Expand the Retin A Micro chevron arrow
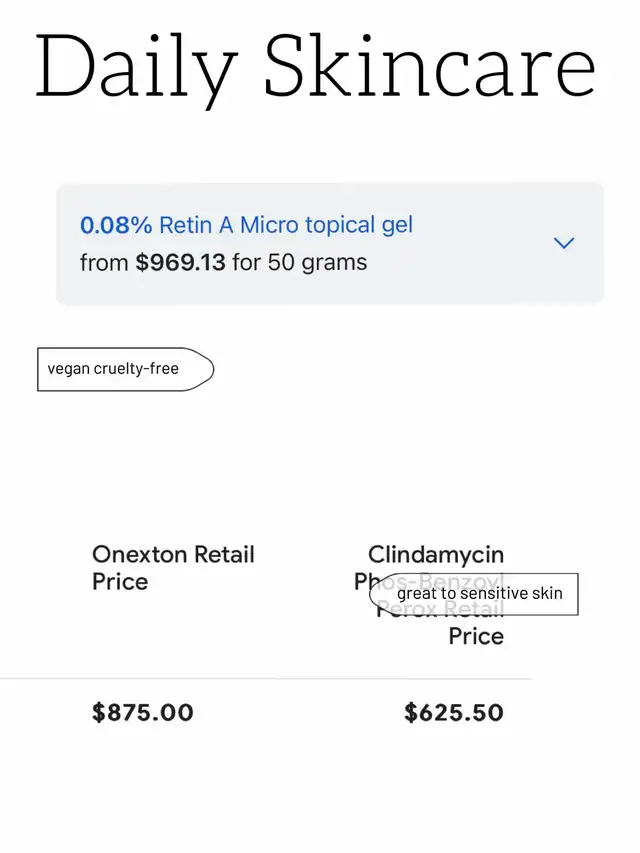 click(564, 243)
